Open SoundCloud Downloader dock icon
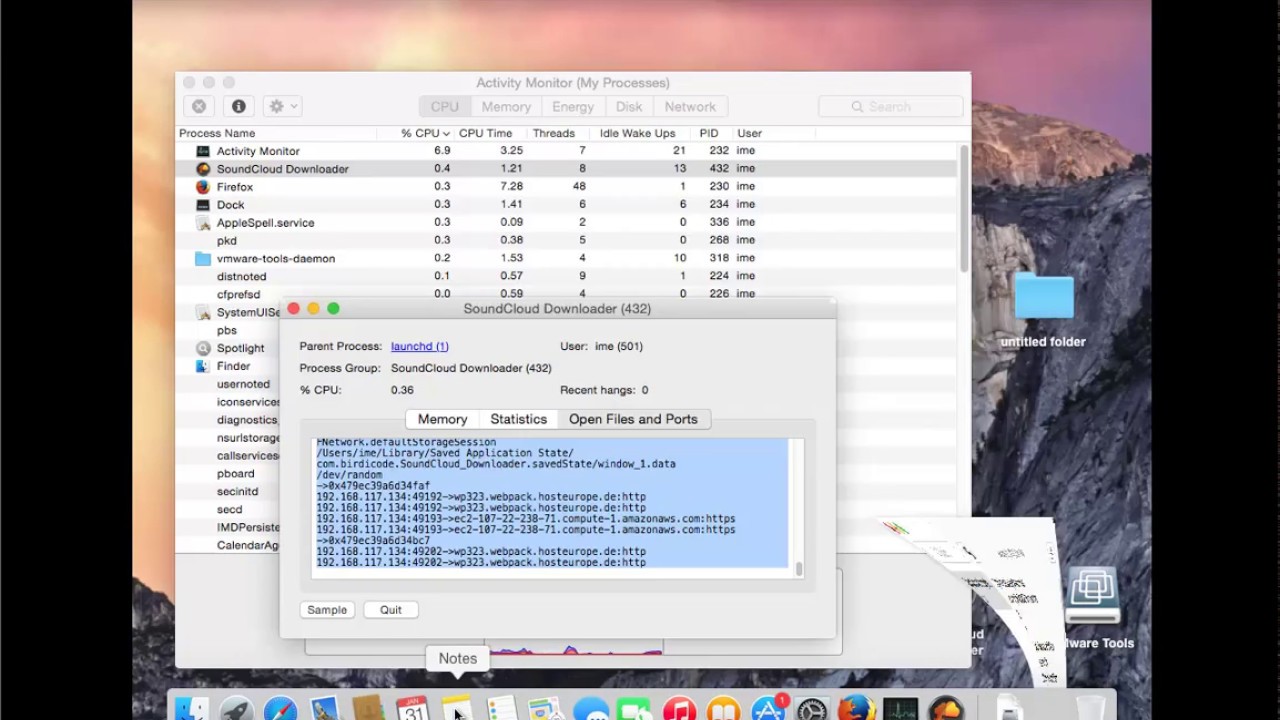1280x720 pixels. [945, 709]
